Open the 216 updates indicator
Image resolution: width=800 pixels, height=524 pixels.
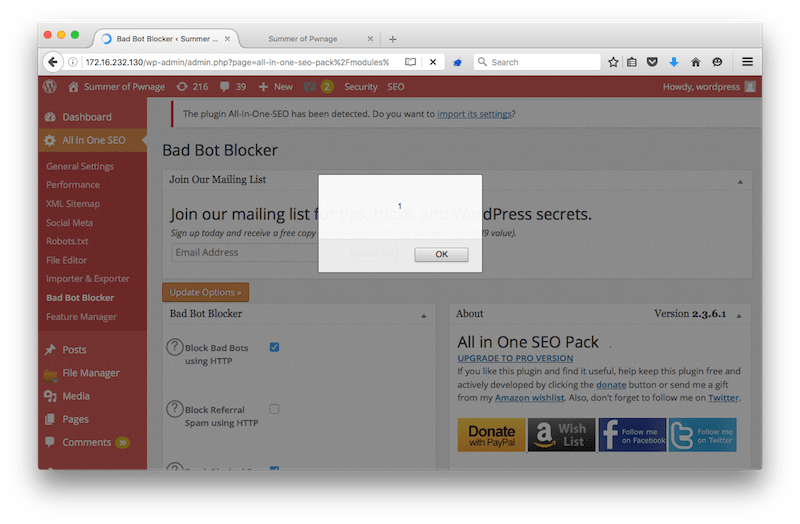(192, 87)
